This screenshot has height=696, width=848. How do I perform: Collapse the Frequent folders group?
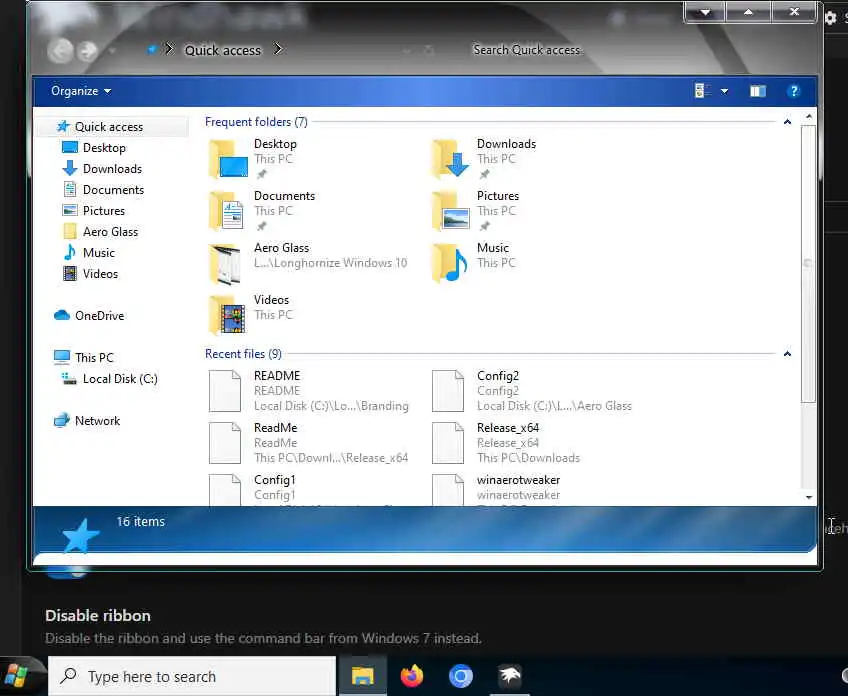(787, 122)
